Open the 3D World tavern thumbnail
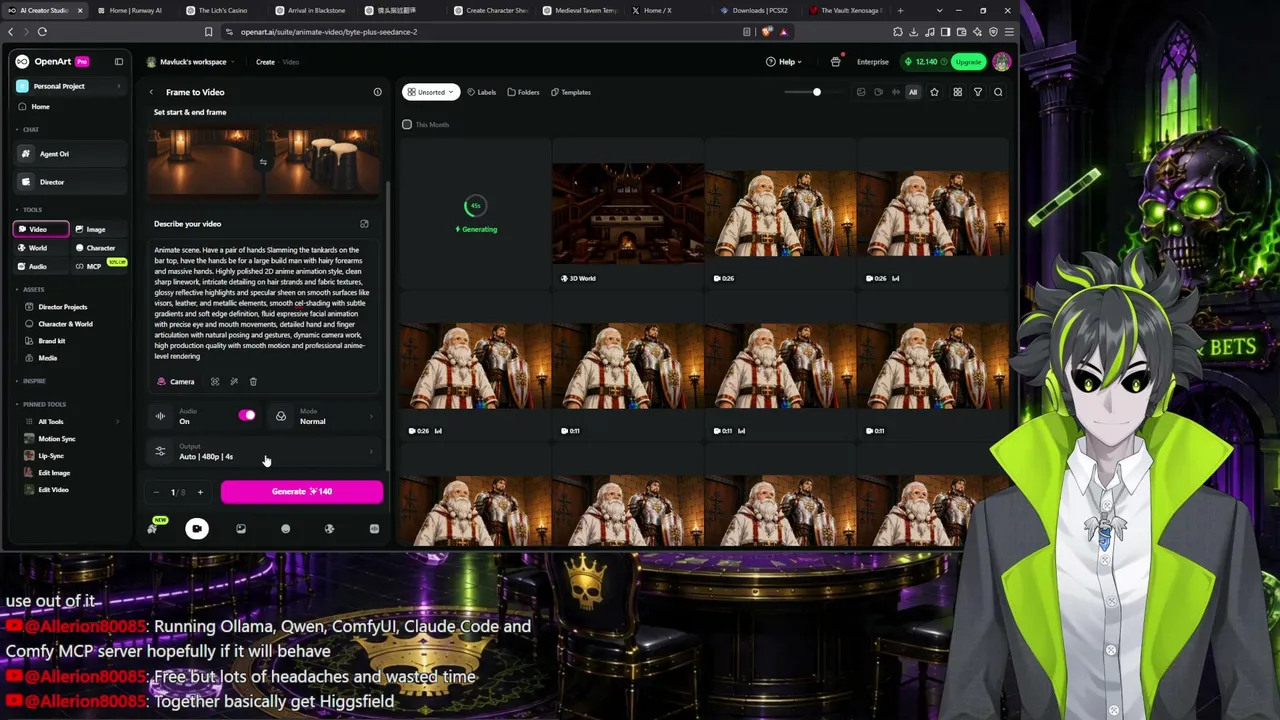Viewport: 1280px width, 720px height. pos(628,214)
